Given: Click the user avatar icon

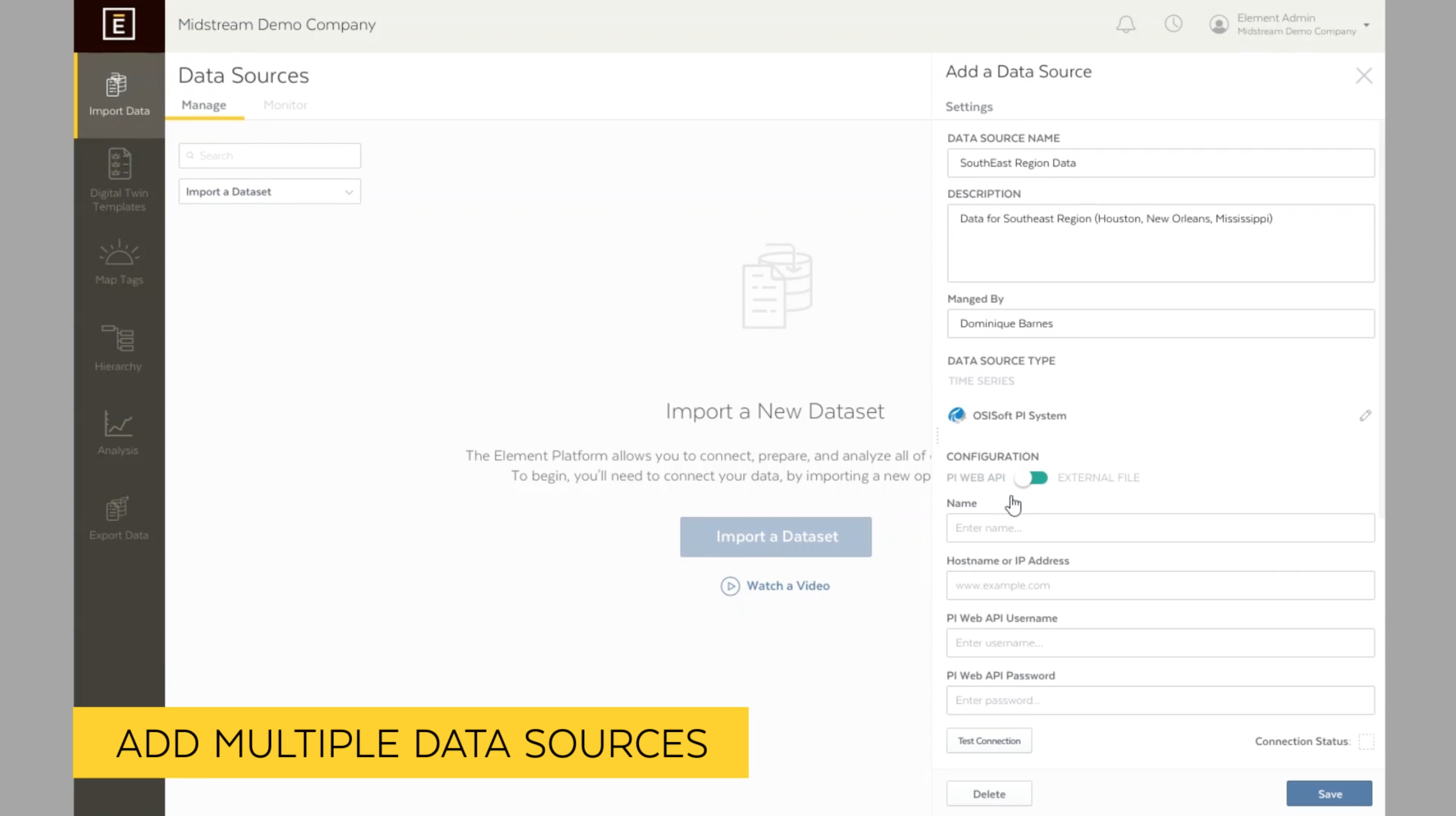Looking at the screenshot, I should coord(1218,24).
